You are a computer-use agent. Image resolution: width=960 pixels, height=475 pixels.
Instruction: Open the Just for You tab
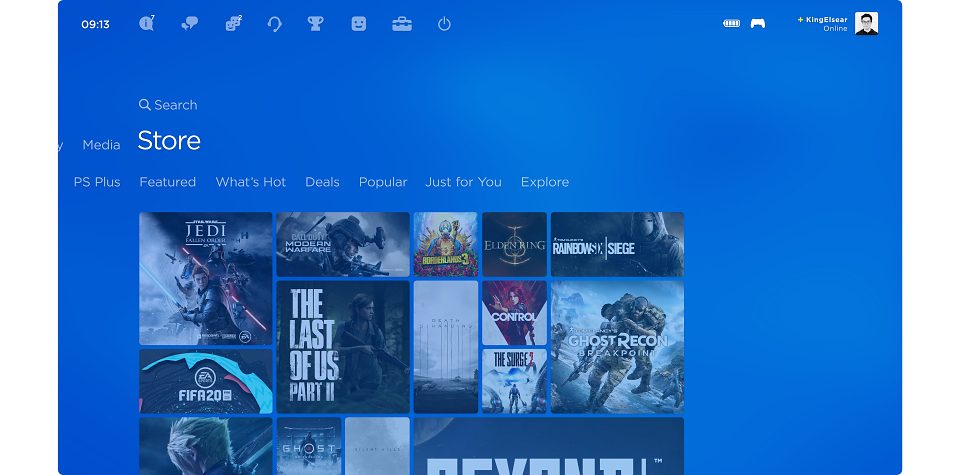(463, 182)
